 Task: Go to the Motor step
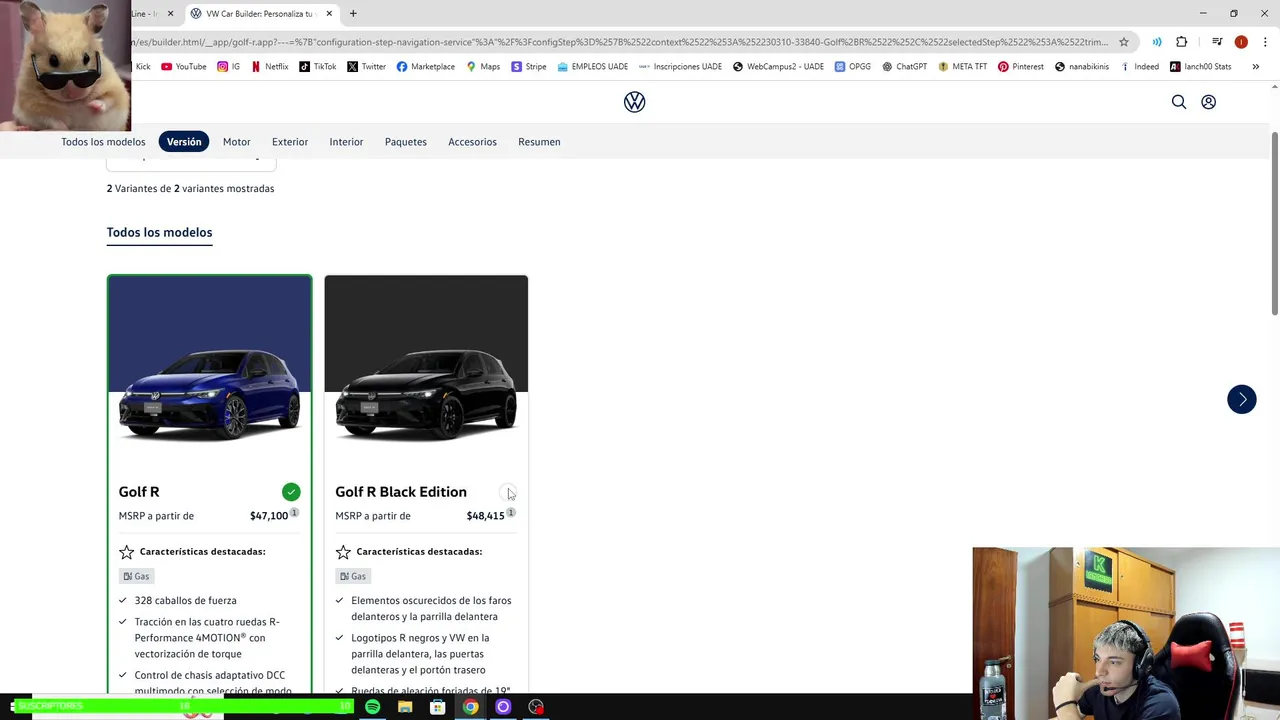[236, 142]
